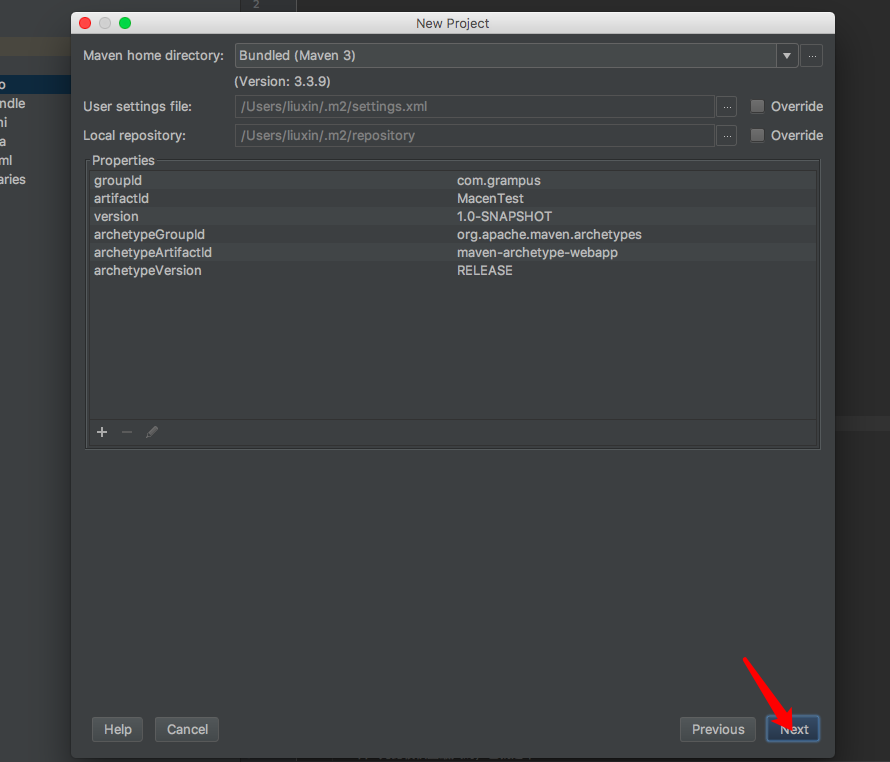This screenshot has height=762, width=890.
Task: Select the archetypeArtifactId property row
Action: point(453,253)
